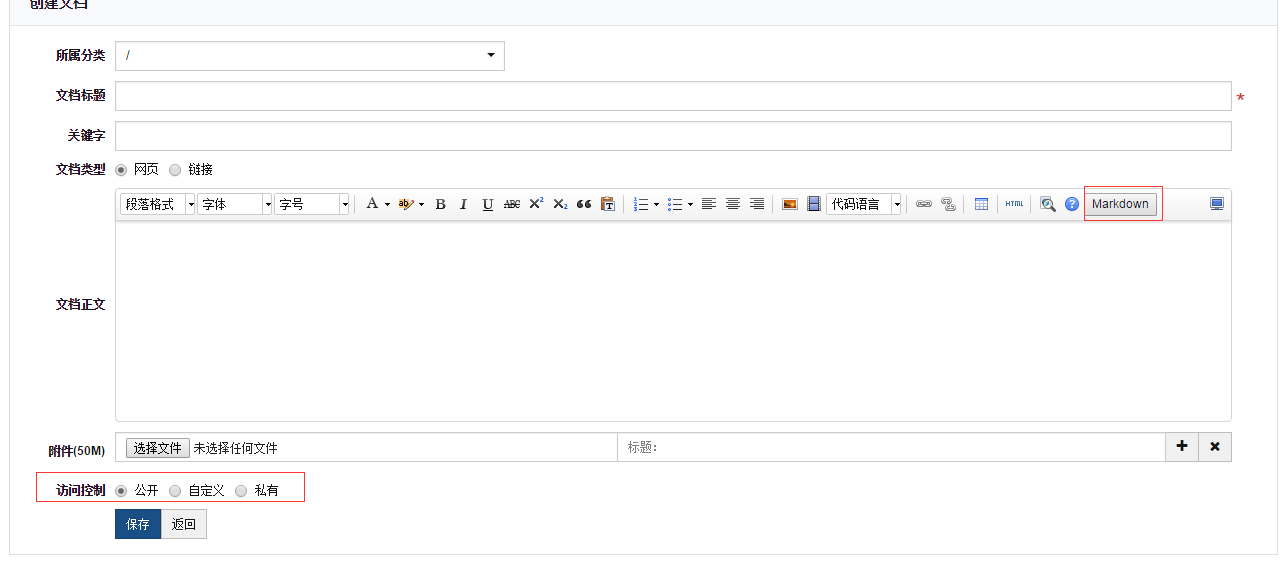
Task: Select 公开 access control radio
Action: (x=122, y=491)
